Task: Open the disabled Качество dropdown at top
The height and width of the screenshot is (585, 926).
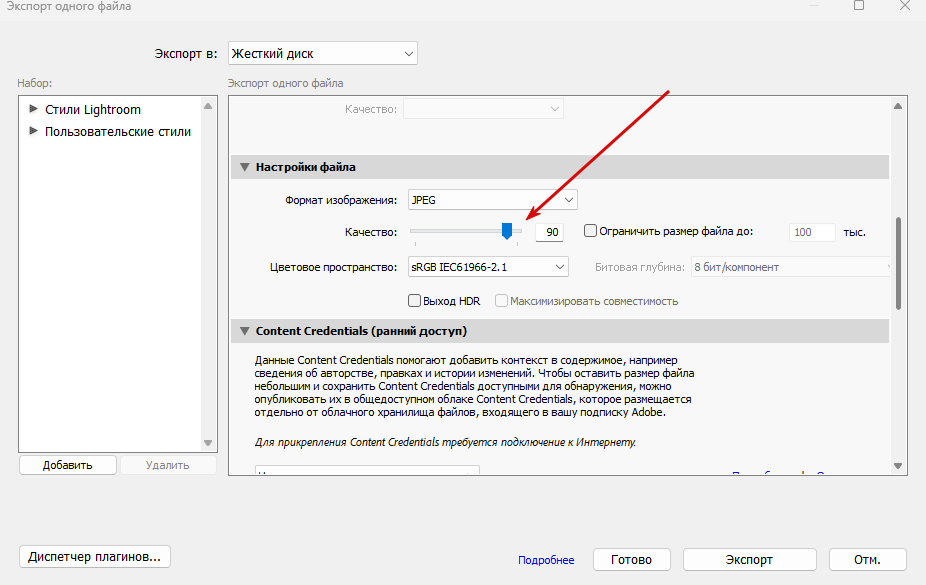Action: coord(483,109)
